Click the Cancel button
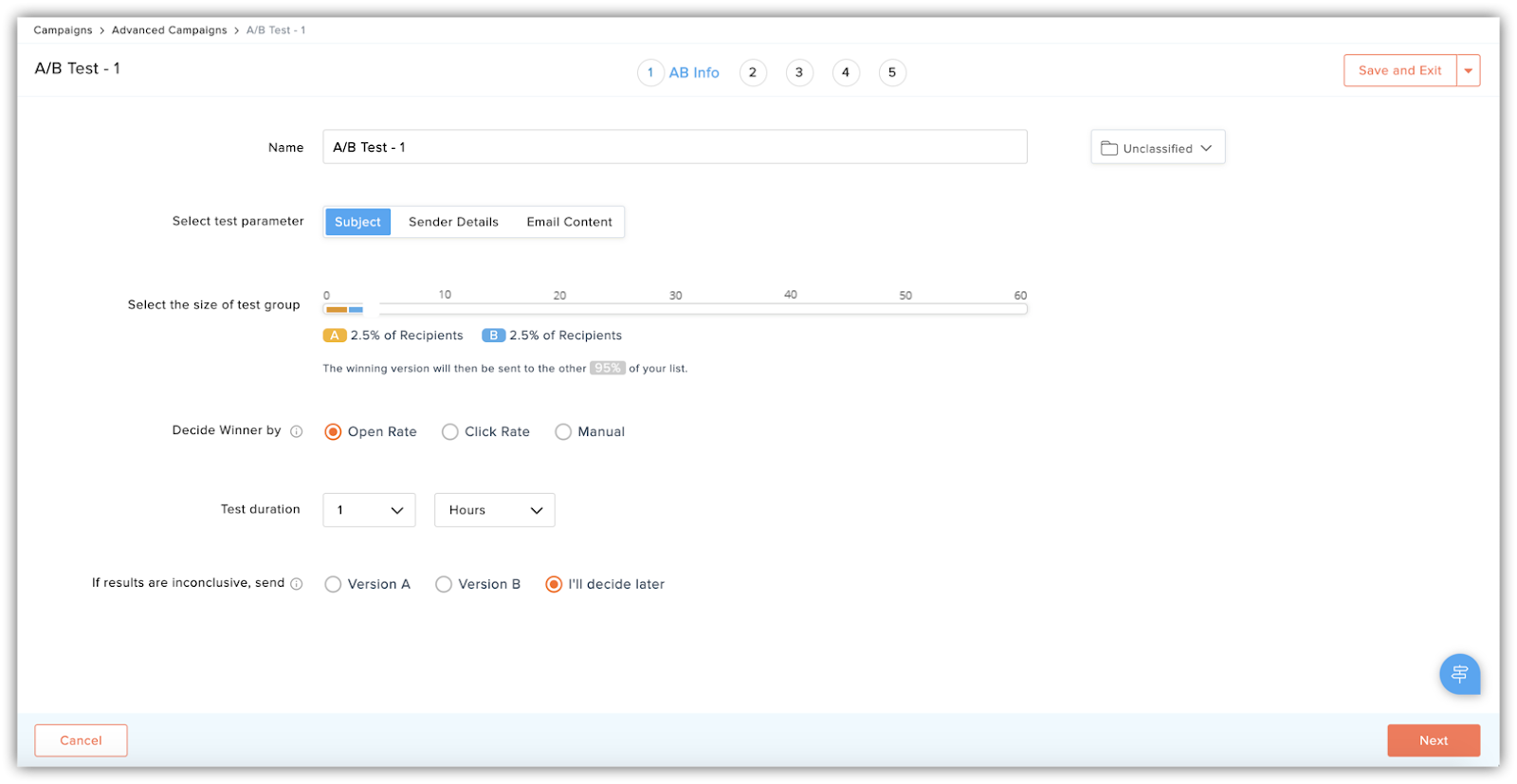The height and width of the screenshot is (784, 1517). 81,740
